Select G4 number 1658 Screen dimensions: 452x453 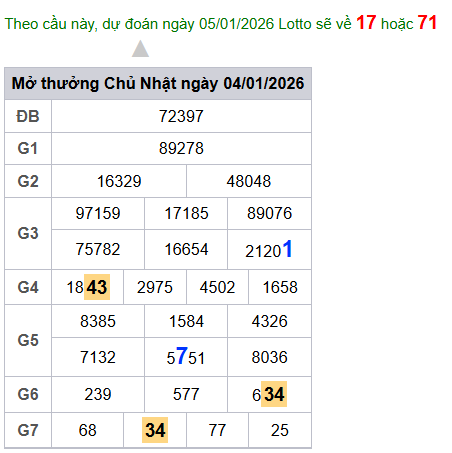coord(280,287)
